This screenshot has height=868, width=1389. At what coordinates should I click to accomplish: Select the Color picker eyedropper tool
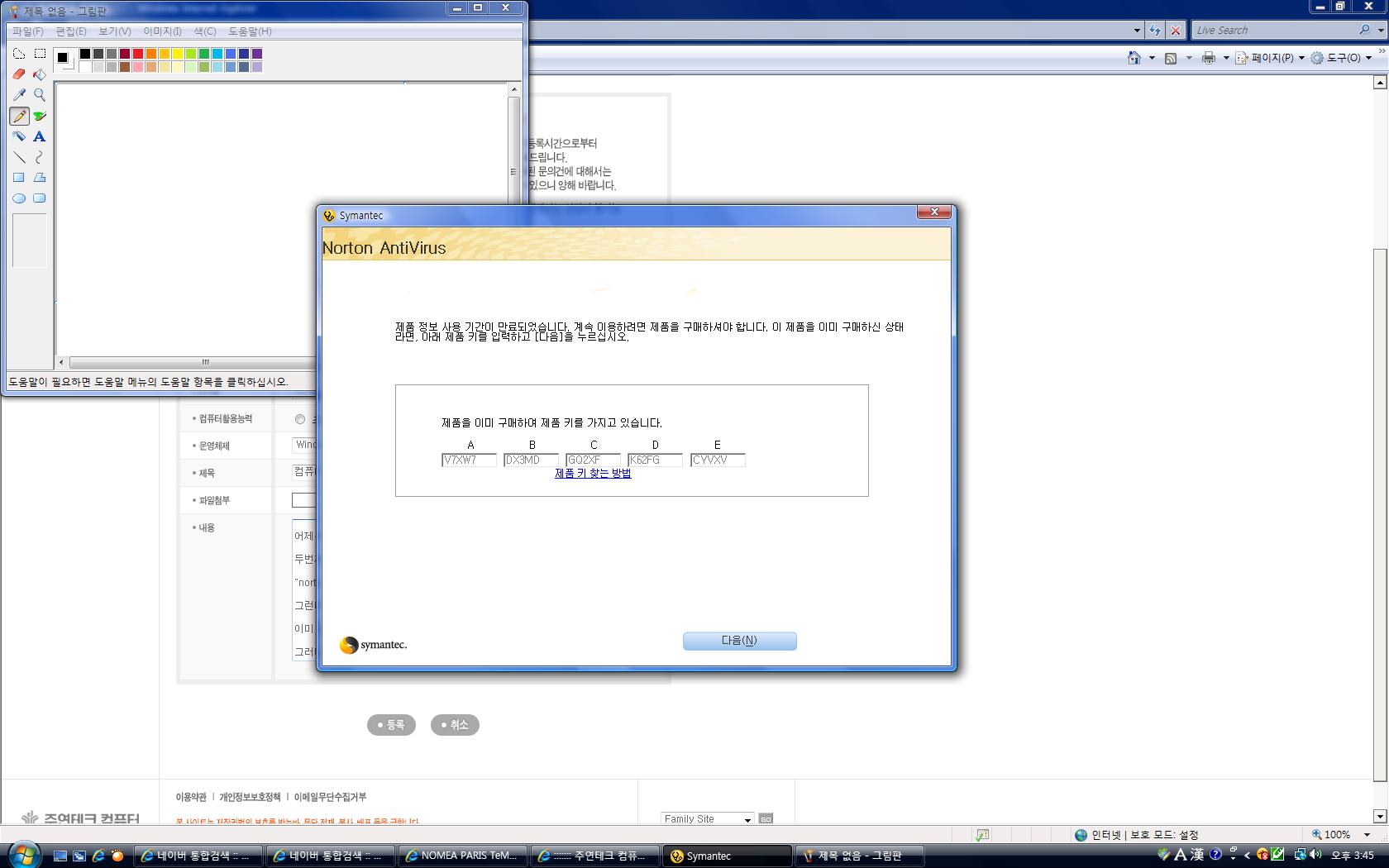pos(19,95)
